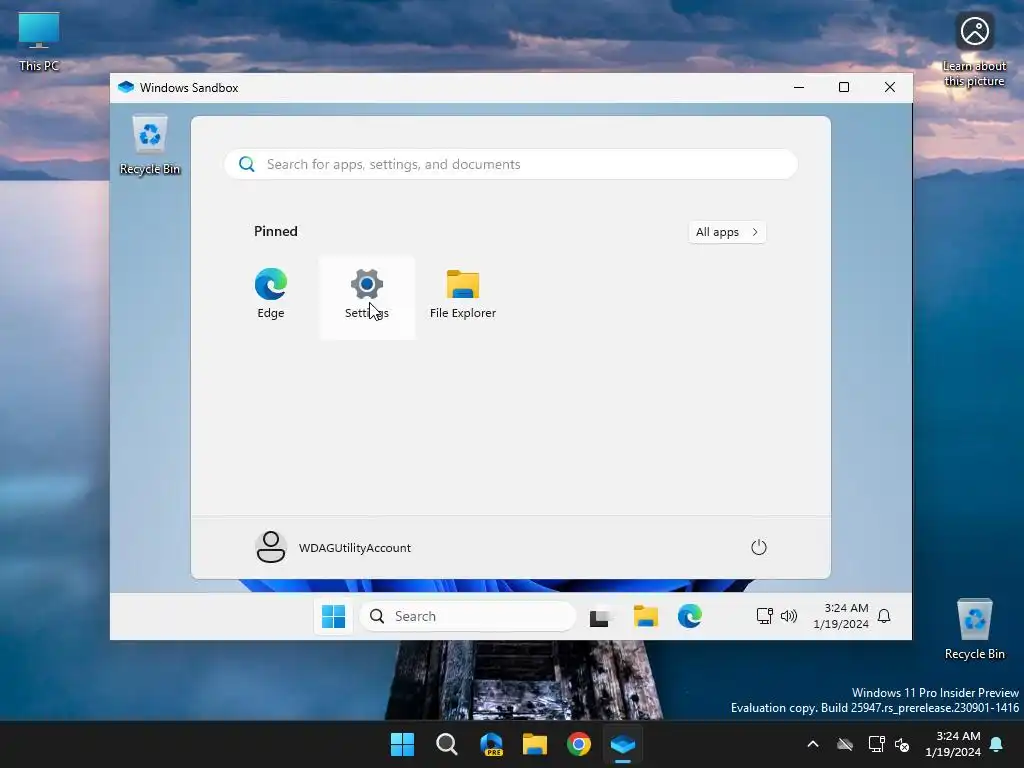The height and width of the screenshot is (768, 1024).
Task: Select the This PC desktop icon
Action: click(x=39, y=42)
